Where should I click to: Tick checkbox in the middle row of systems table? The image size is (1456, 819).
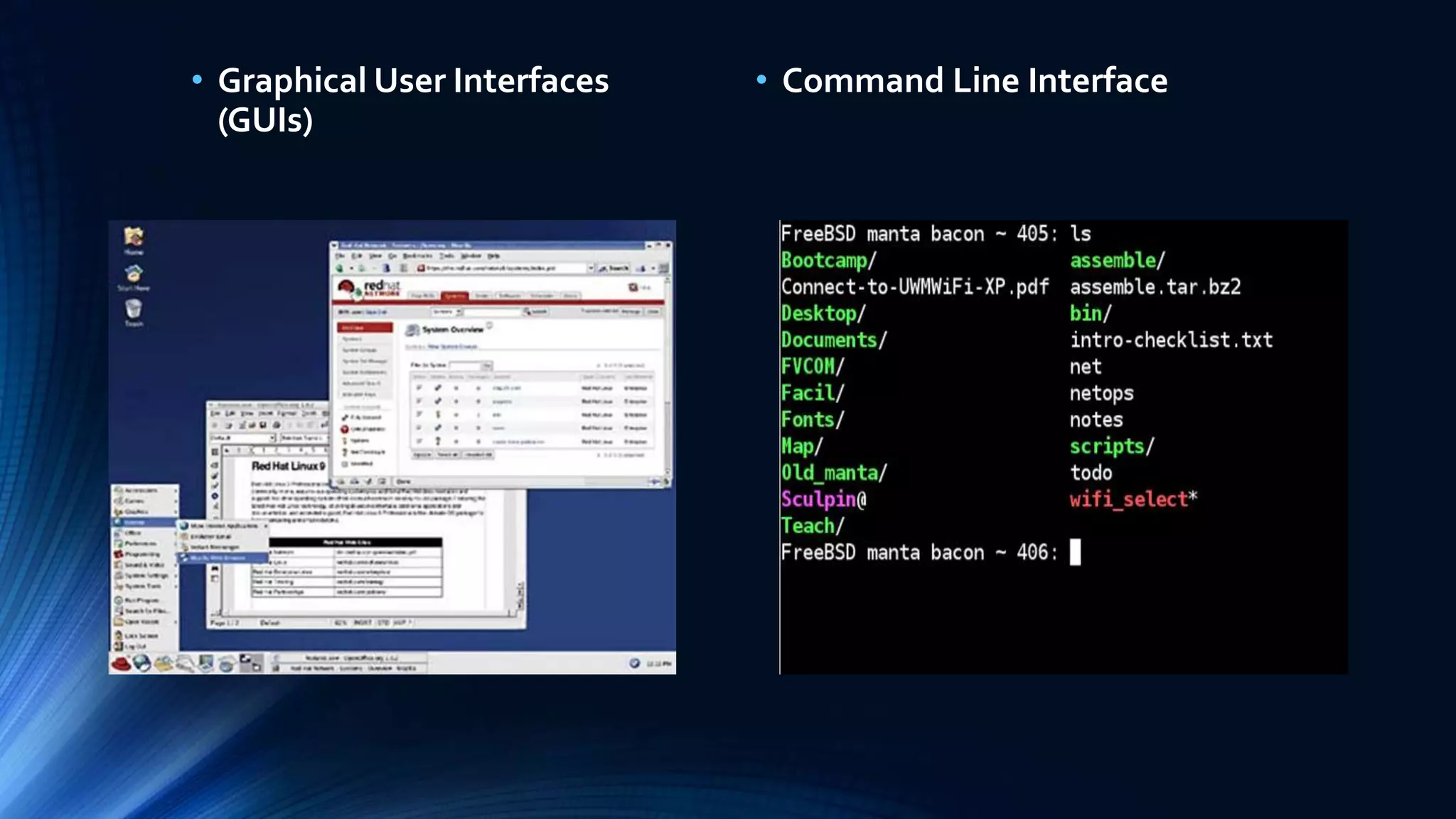(419, 414)
